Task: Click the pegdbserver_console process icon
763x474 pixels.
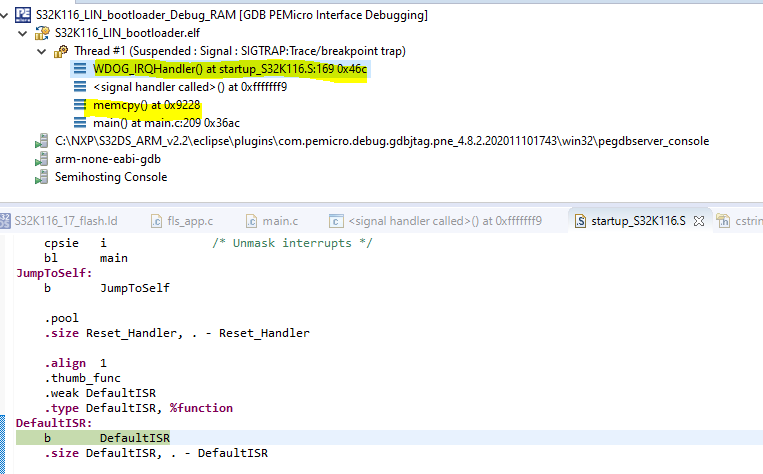Action: pos(42,141)
